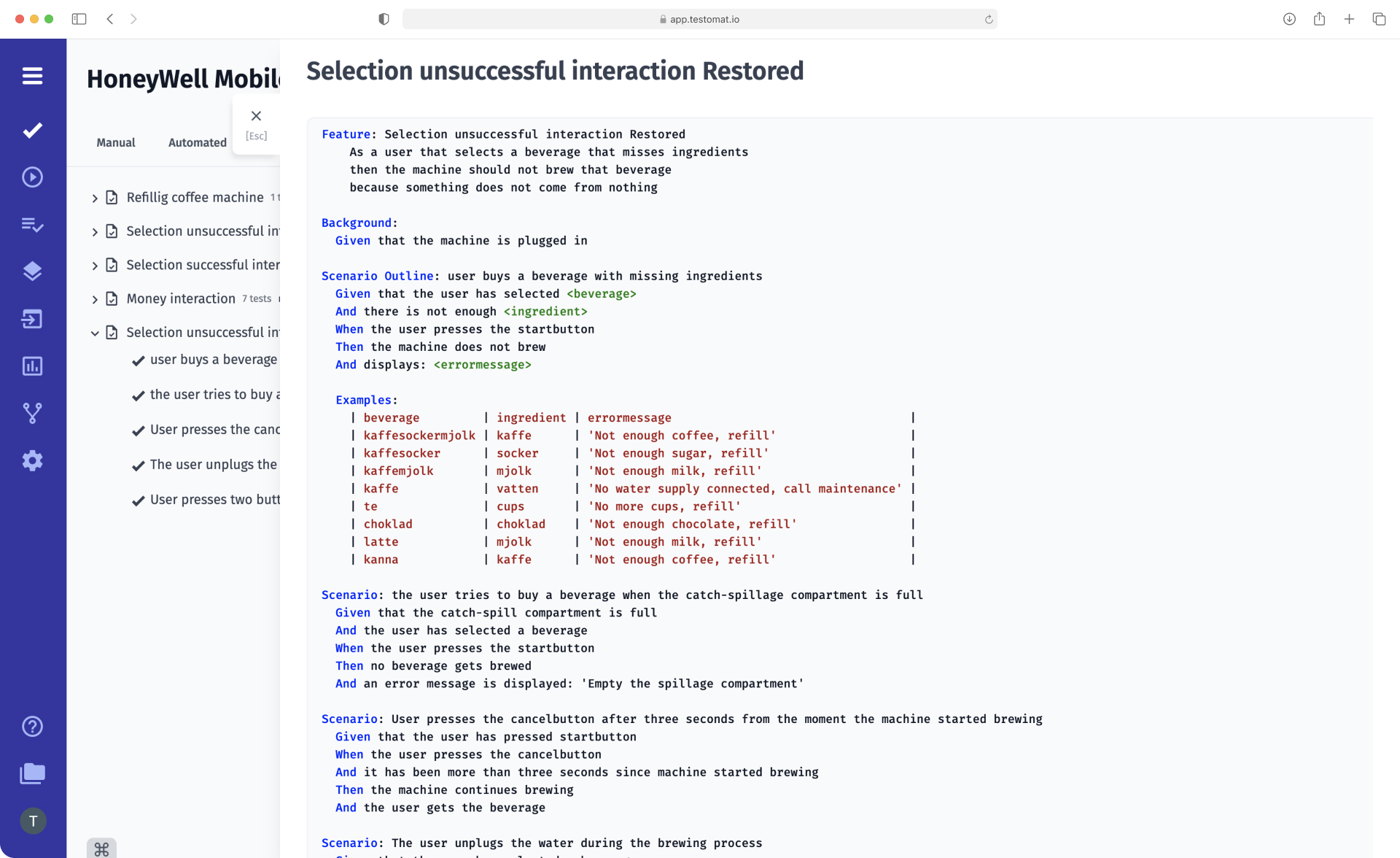
Task: Expand the Selection unsuccessful interaction section
Action: point(95,231)
